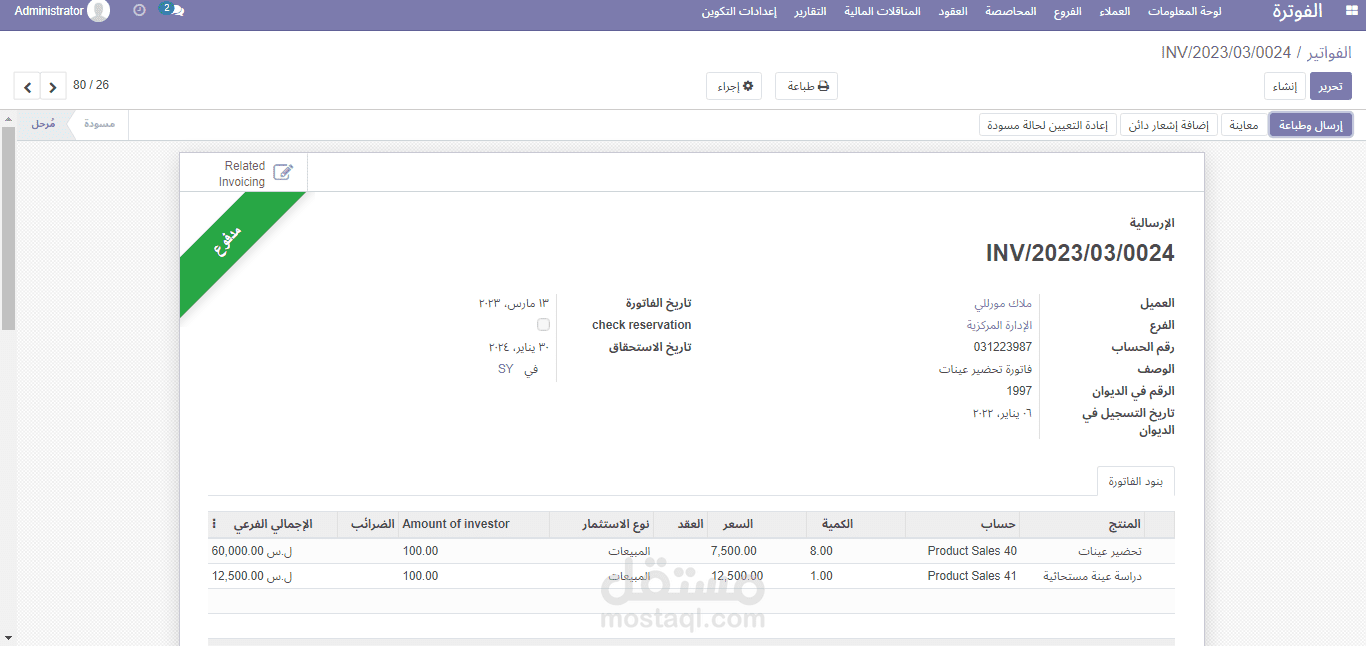This screenshot has height=646, width=1366.
Task: Open the إجراء actions dropdown
Action: (734, 85)
